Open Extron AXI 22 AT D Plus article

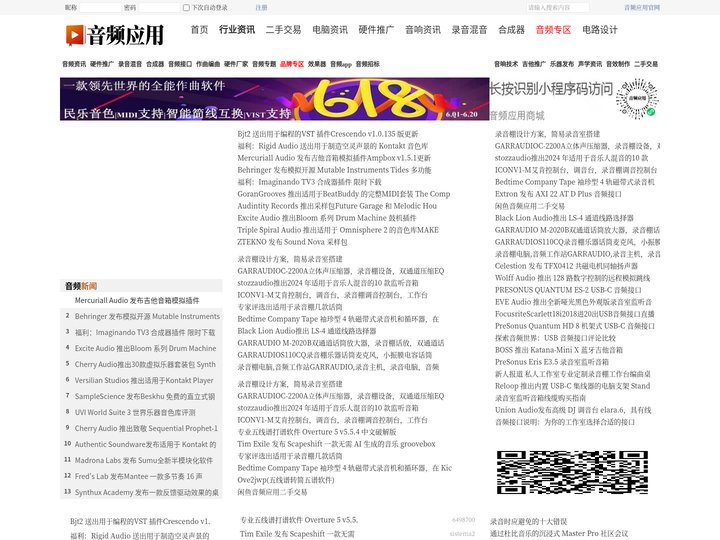(x=558, y=194)
